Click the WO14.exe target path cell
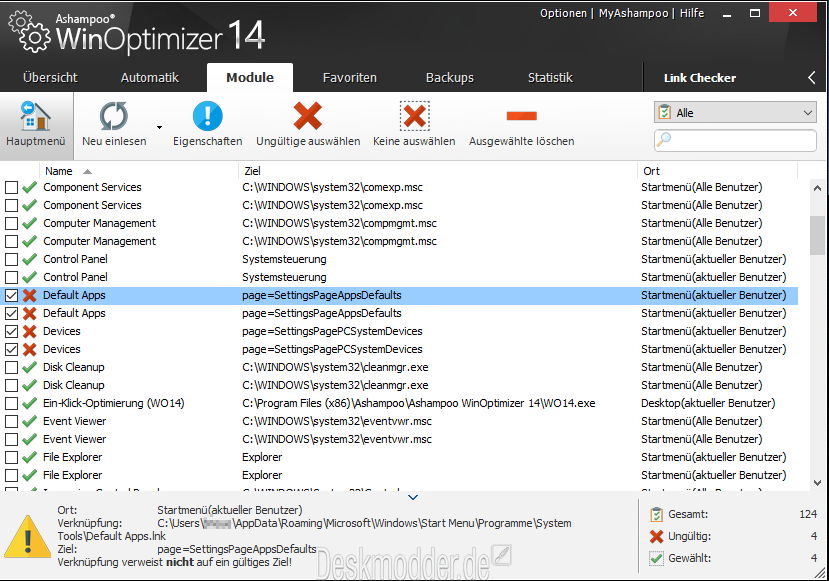Viewport: 829px width, 581px height. point(419,403)
